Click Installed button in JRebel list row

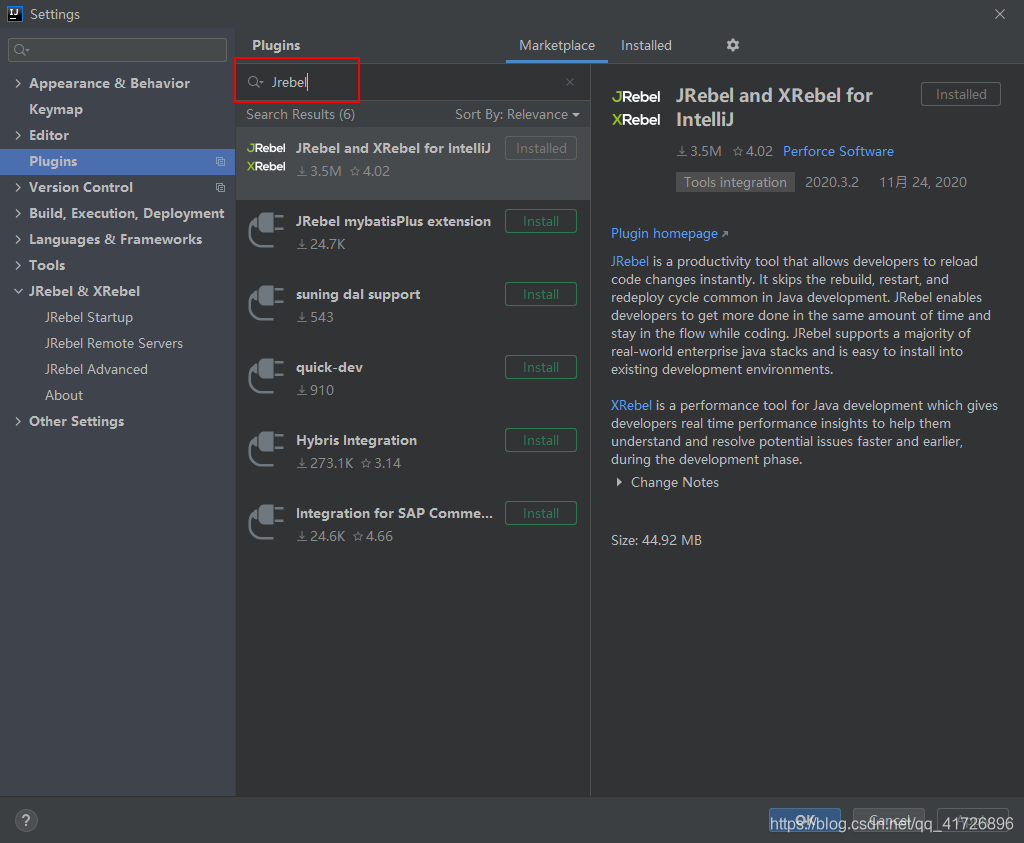tap(541, 148)
